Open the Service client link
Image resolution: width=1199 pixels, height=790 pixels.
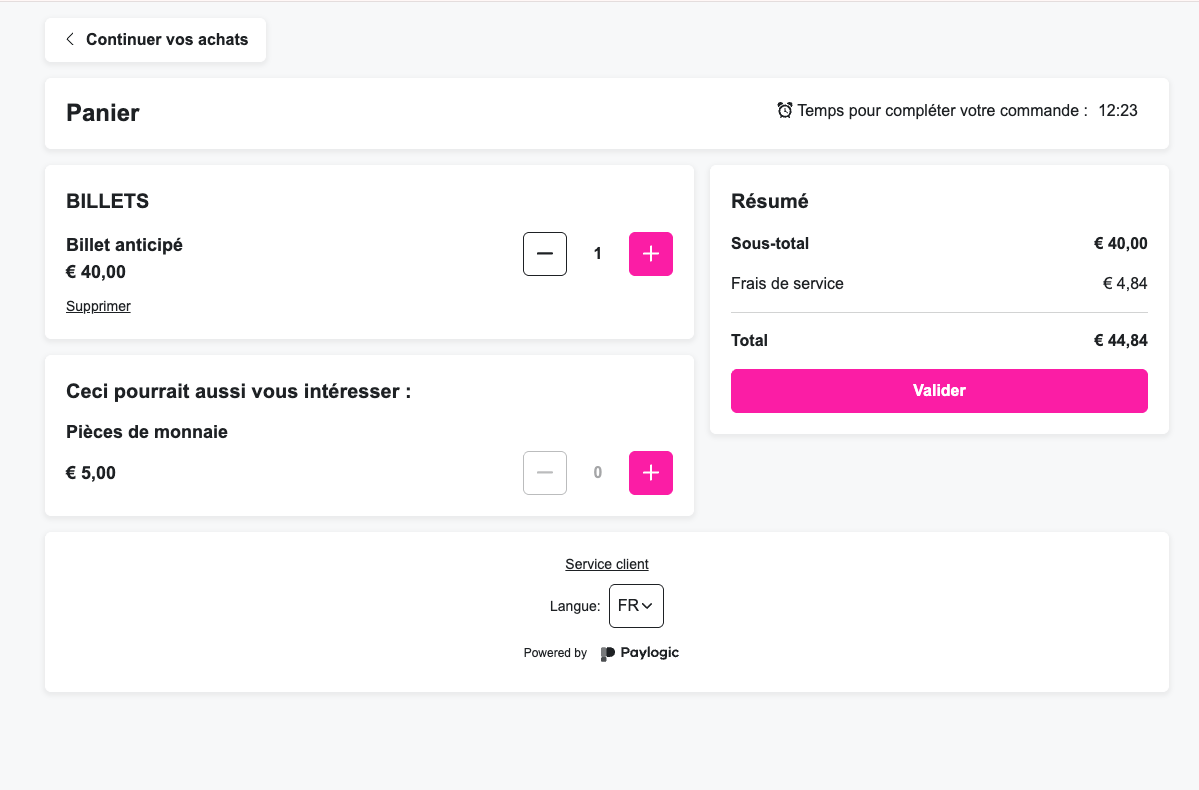[607, 564]
